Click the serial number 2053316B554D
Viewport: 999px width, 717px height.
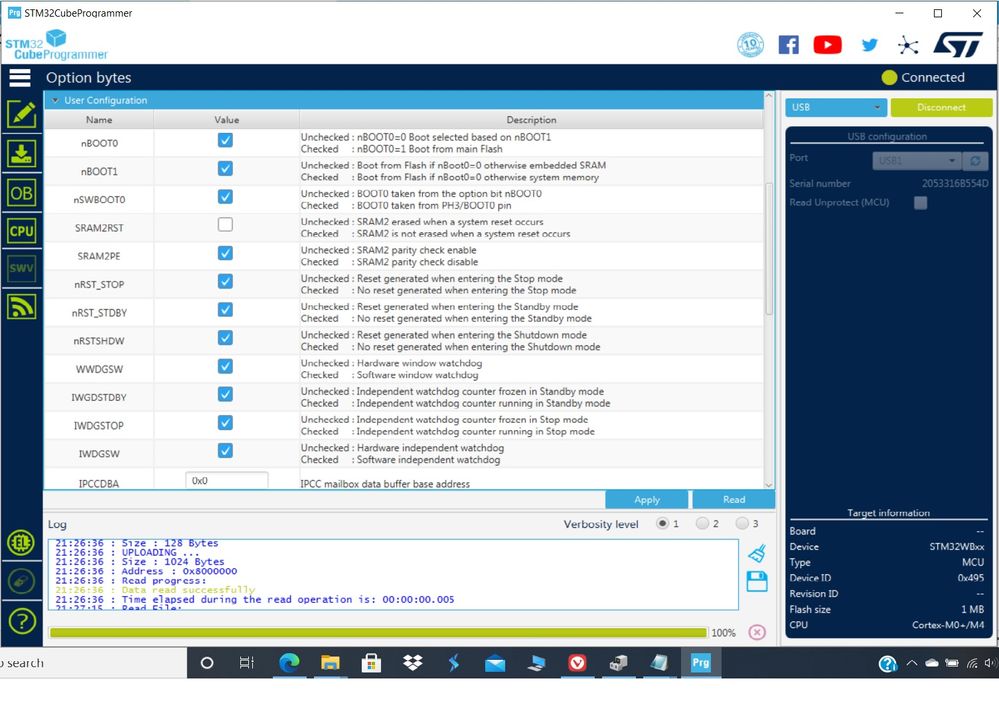954,184
